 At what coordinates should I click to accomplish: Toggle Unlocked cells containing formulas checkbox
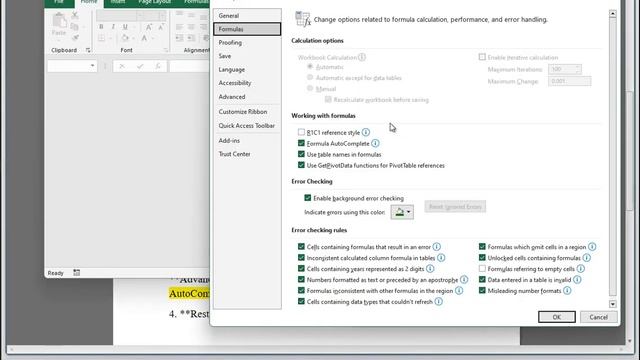tap(482, 258)
